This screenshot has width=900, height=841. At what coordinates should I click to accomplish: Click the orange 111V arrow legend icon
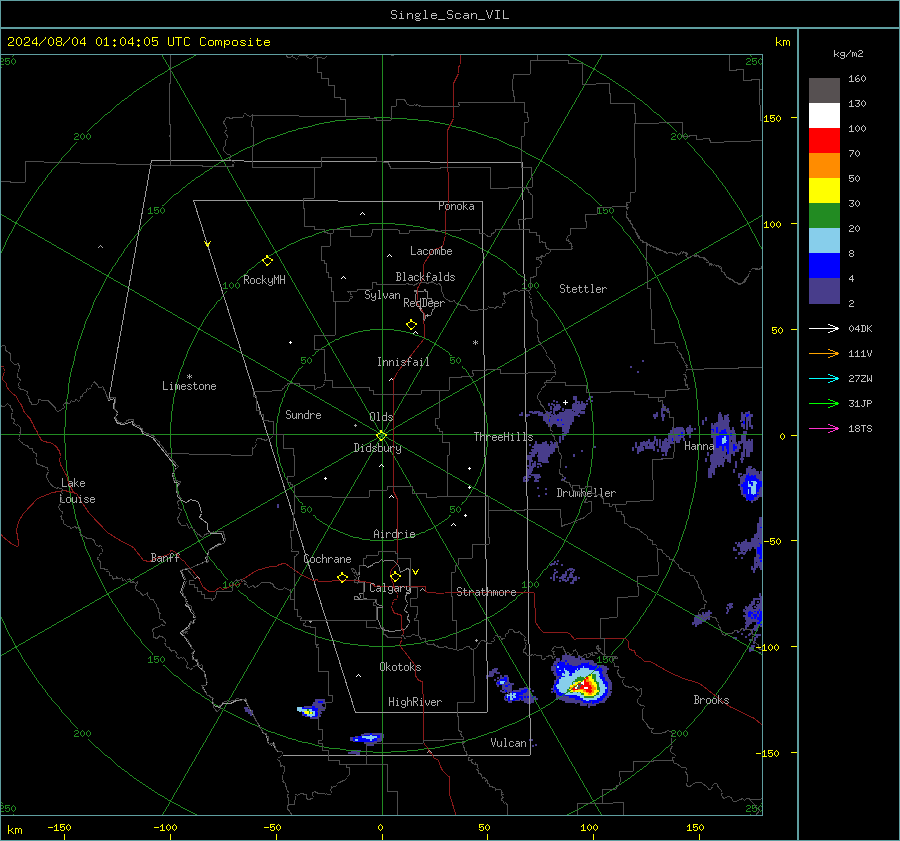(x=824, y=354)
